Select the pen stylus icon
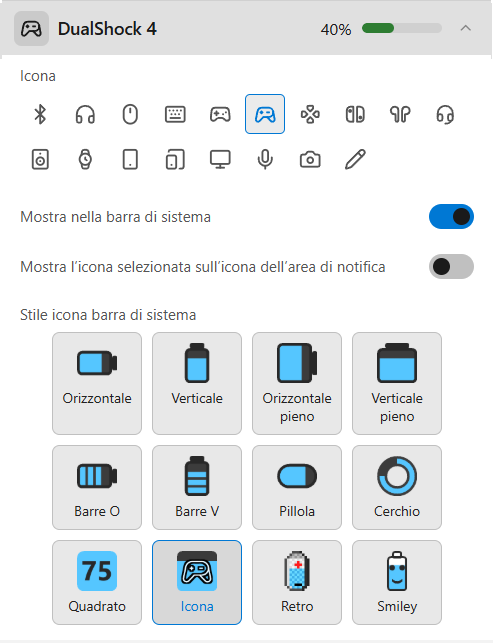 click(355, 160)
